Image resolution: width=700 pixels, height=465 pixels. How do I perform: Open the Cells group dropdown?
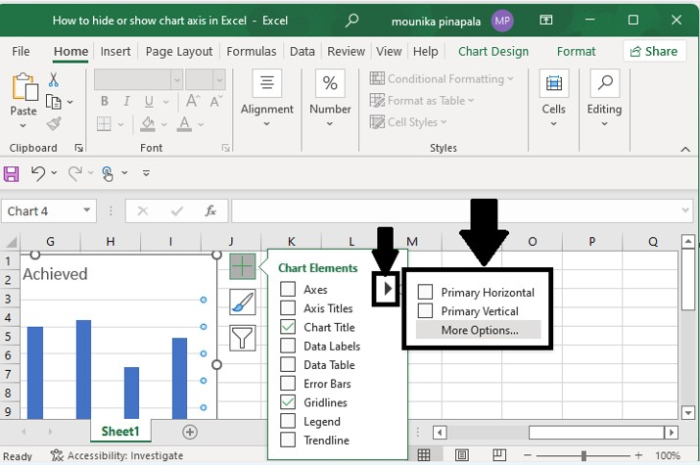pyautogui.click(x=554, y=124)
